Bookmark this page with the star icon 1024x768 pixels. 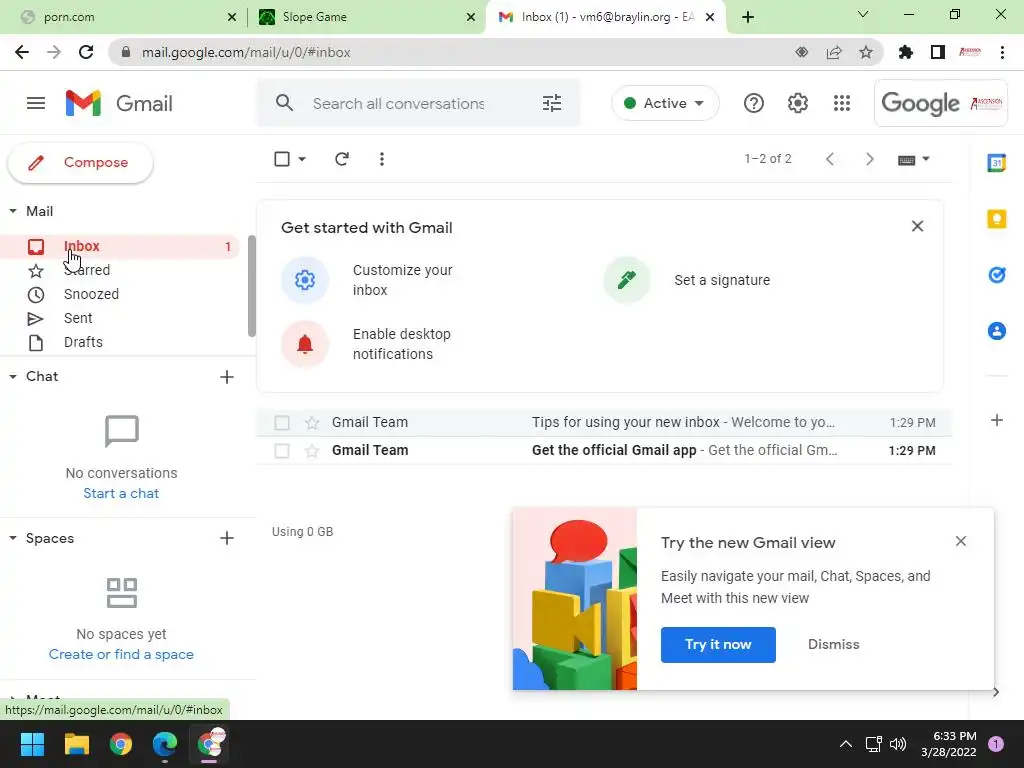click(865, 52)
